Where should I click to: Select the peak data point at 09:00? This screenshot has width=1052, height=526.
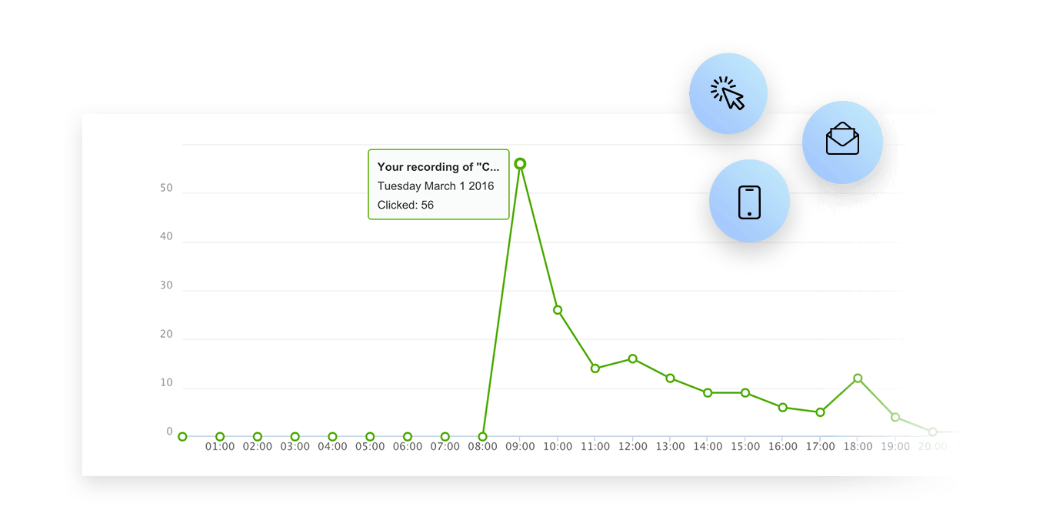[x=520, y=164]
